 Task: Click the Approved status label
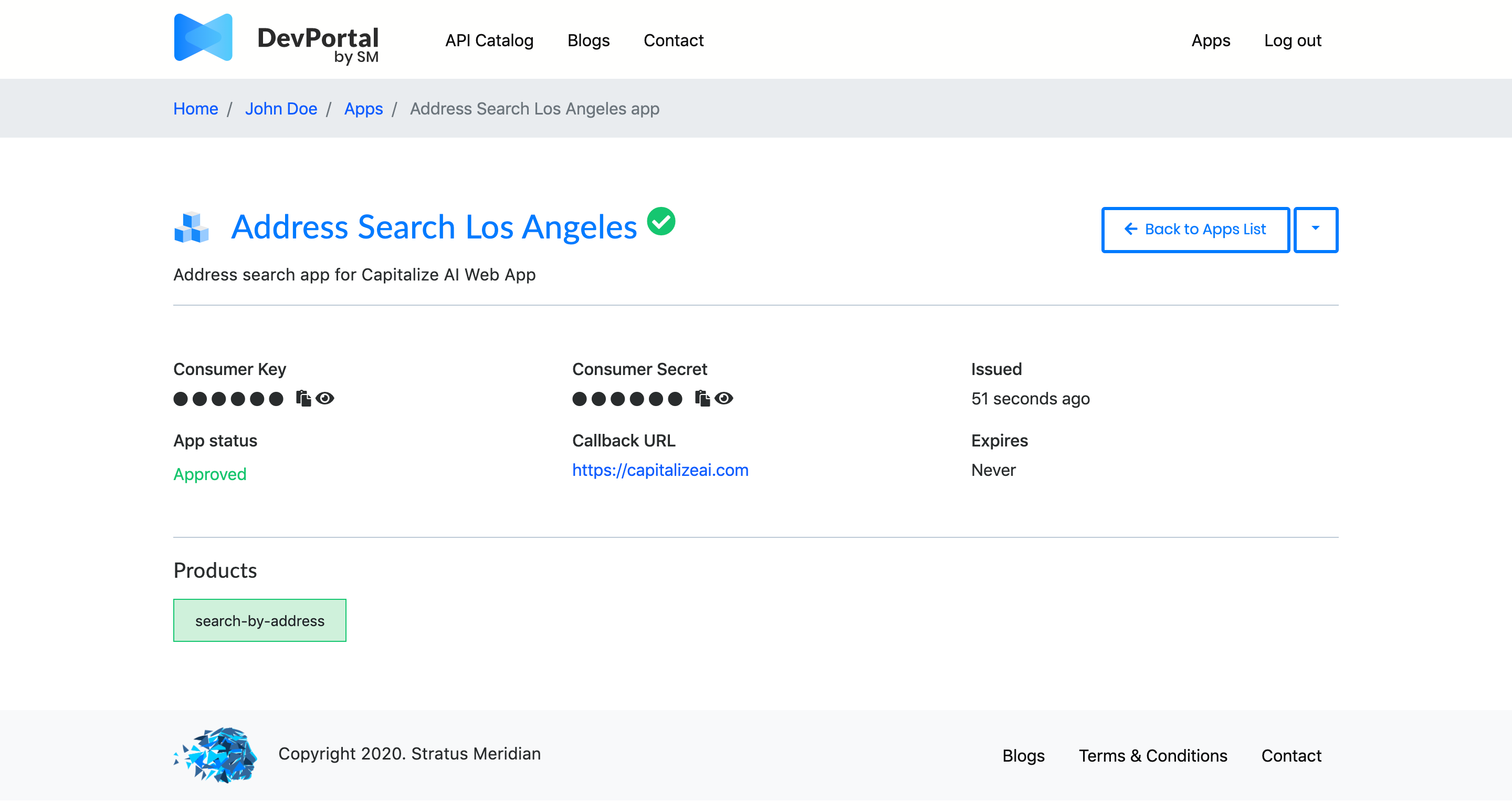click(x=209, y=474)
